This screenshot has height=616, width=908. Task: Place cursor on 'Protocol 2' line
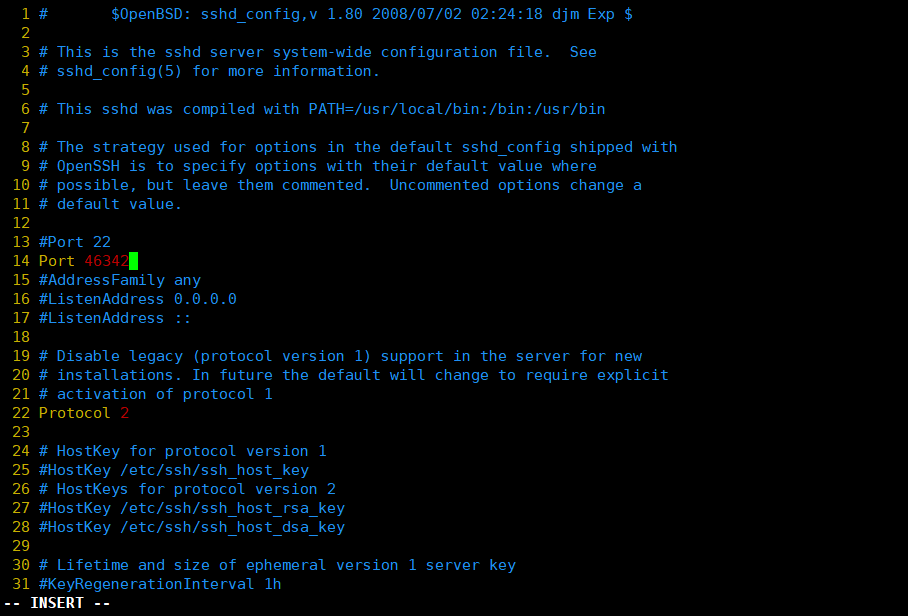click(x=84, y=413)
